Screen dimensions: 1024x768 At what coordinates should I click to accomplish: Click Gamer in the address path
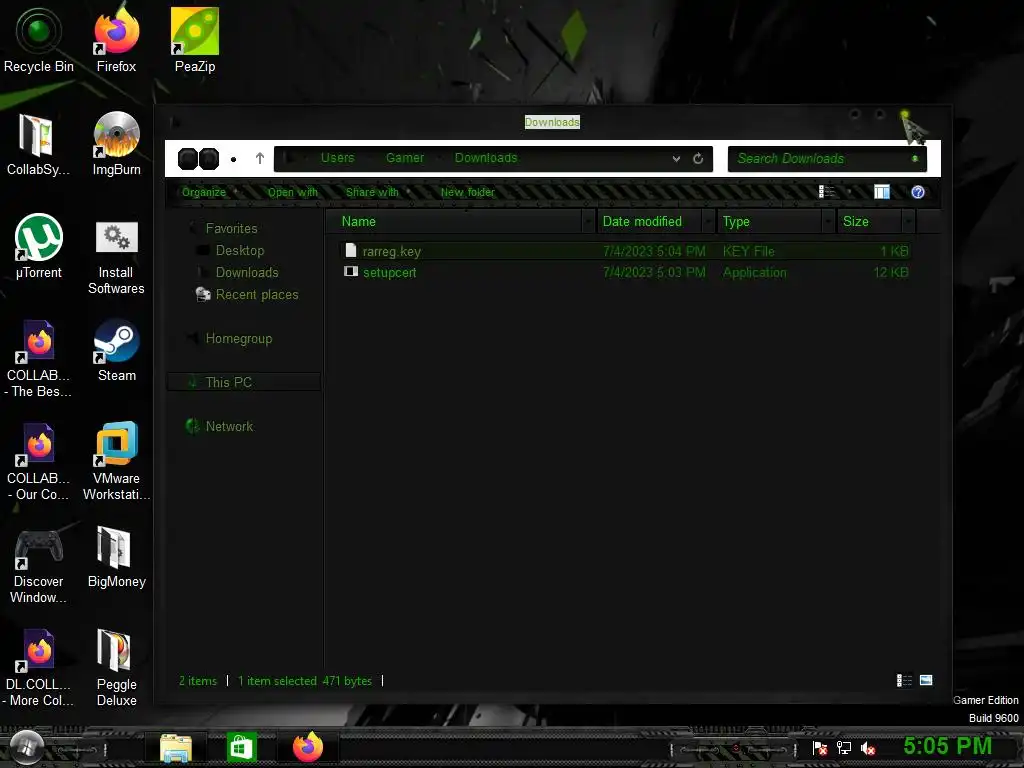click(x=404, y=158)
